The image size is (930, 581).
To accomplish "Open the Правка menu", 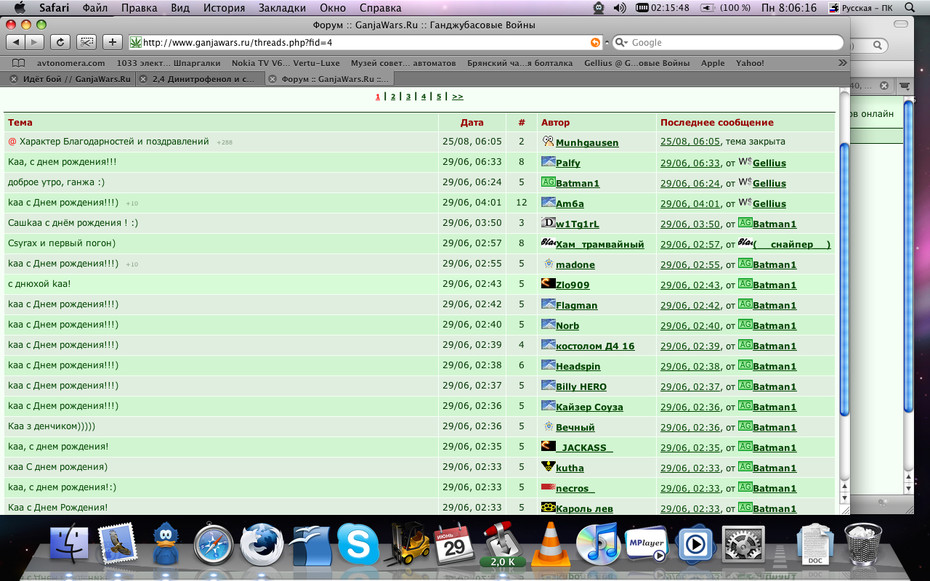I will tap(139, 8).
